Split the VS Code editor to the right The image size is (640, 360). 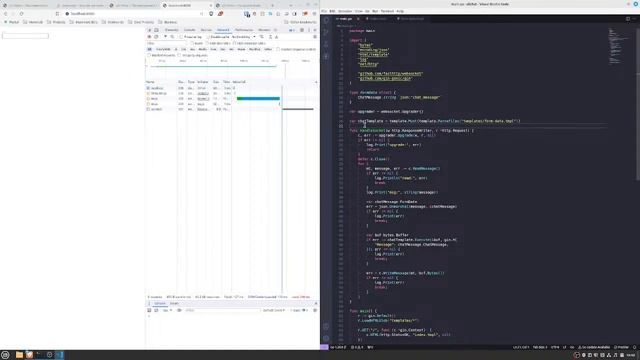(628, 19)
